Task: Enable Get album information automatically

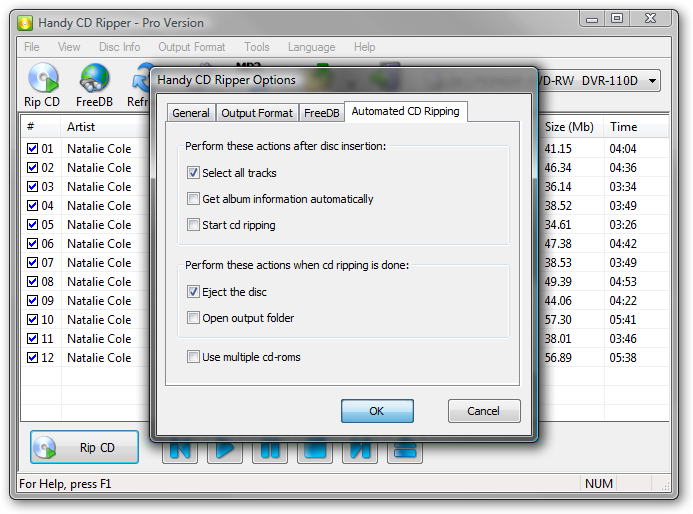Action: 193,198
